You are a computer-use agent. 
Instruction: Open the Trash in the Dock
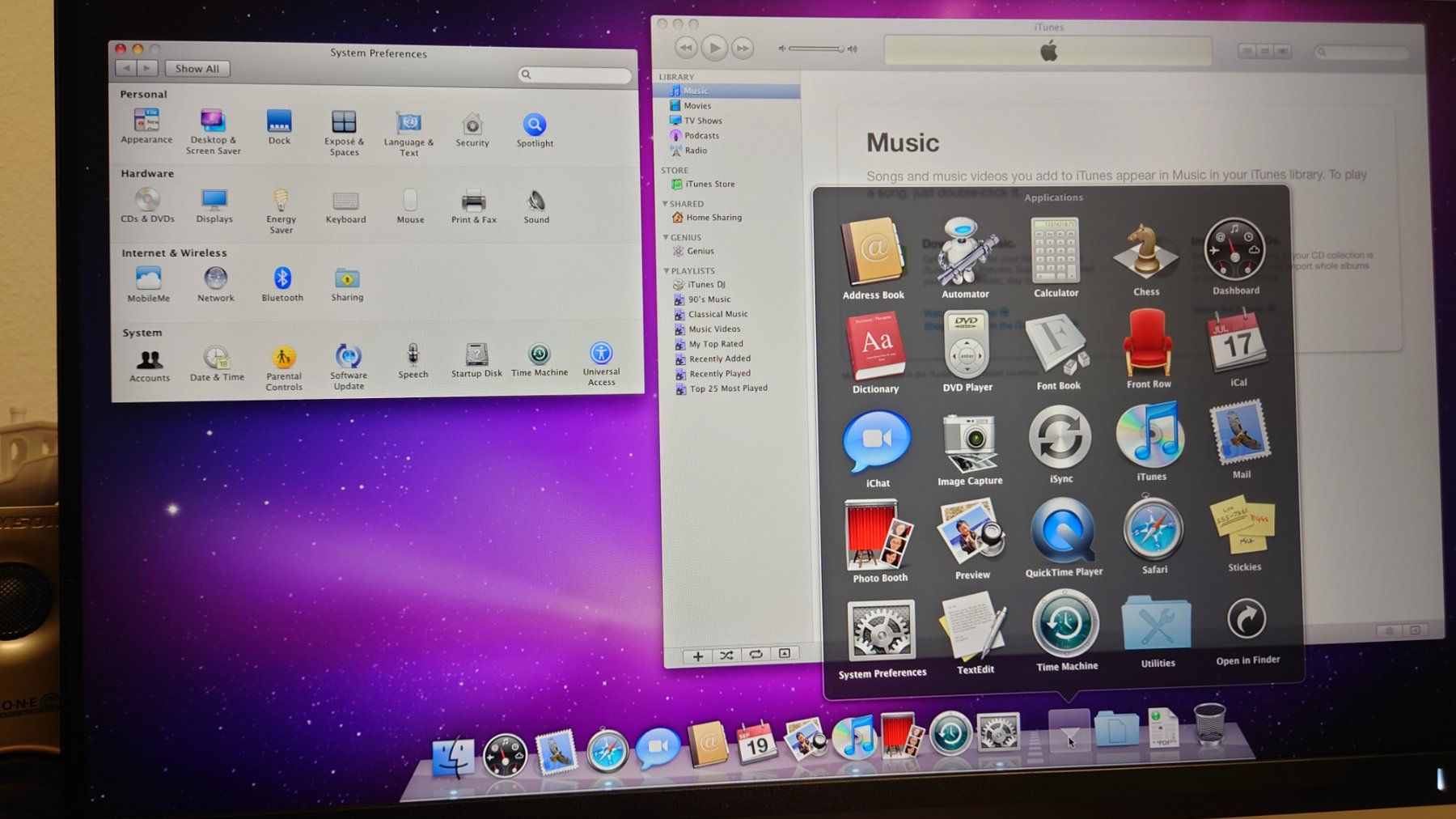click(1209, 723)
